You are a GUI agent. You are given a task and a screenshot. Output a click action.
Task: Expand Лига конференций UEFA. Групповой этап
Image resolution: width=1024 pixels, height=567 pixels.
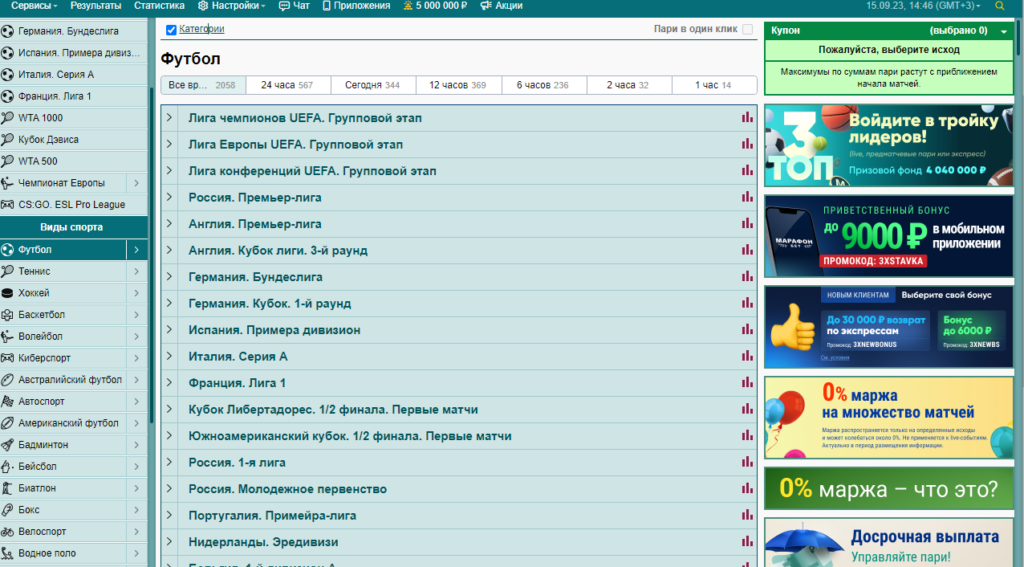pos(169,170)
